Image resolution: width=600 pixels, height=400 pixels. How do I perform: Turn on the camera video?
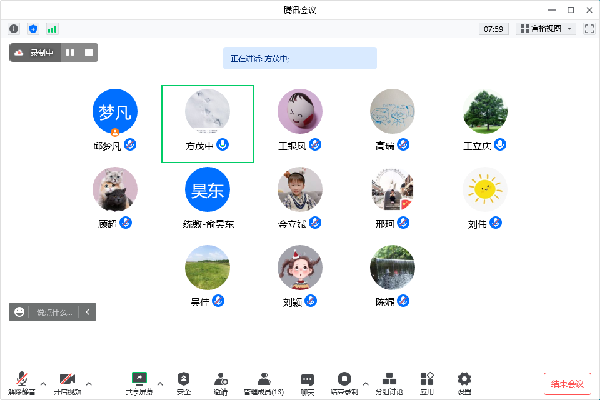click(x=68, y=380)
